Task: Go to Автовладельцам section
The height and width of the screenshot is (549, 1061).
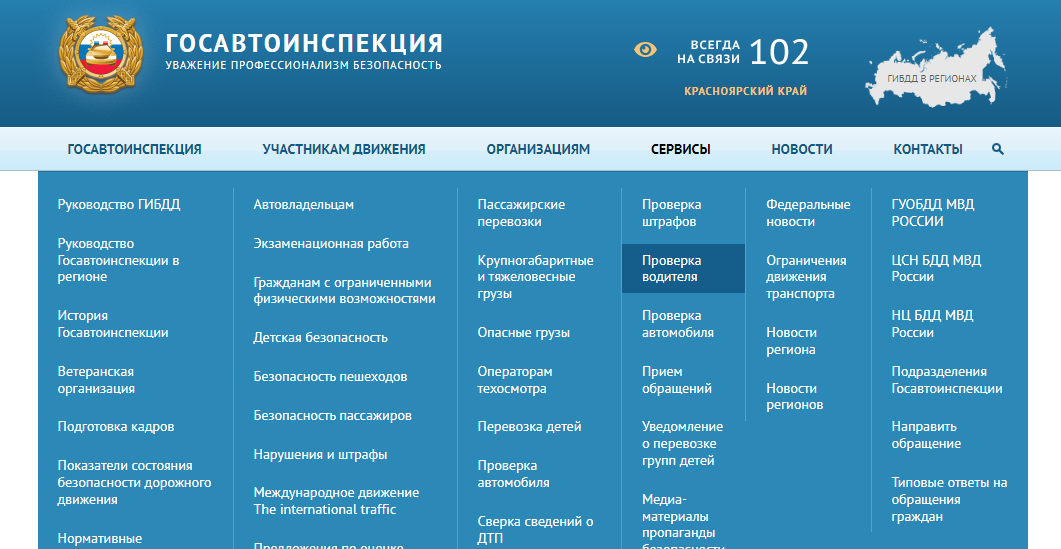Action: 303,204
